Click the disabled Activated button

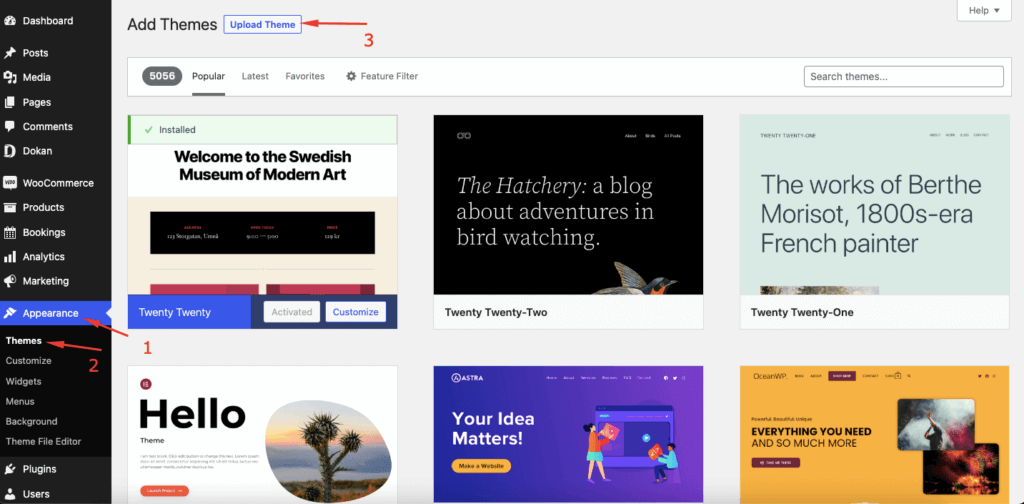point(292,312)
